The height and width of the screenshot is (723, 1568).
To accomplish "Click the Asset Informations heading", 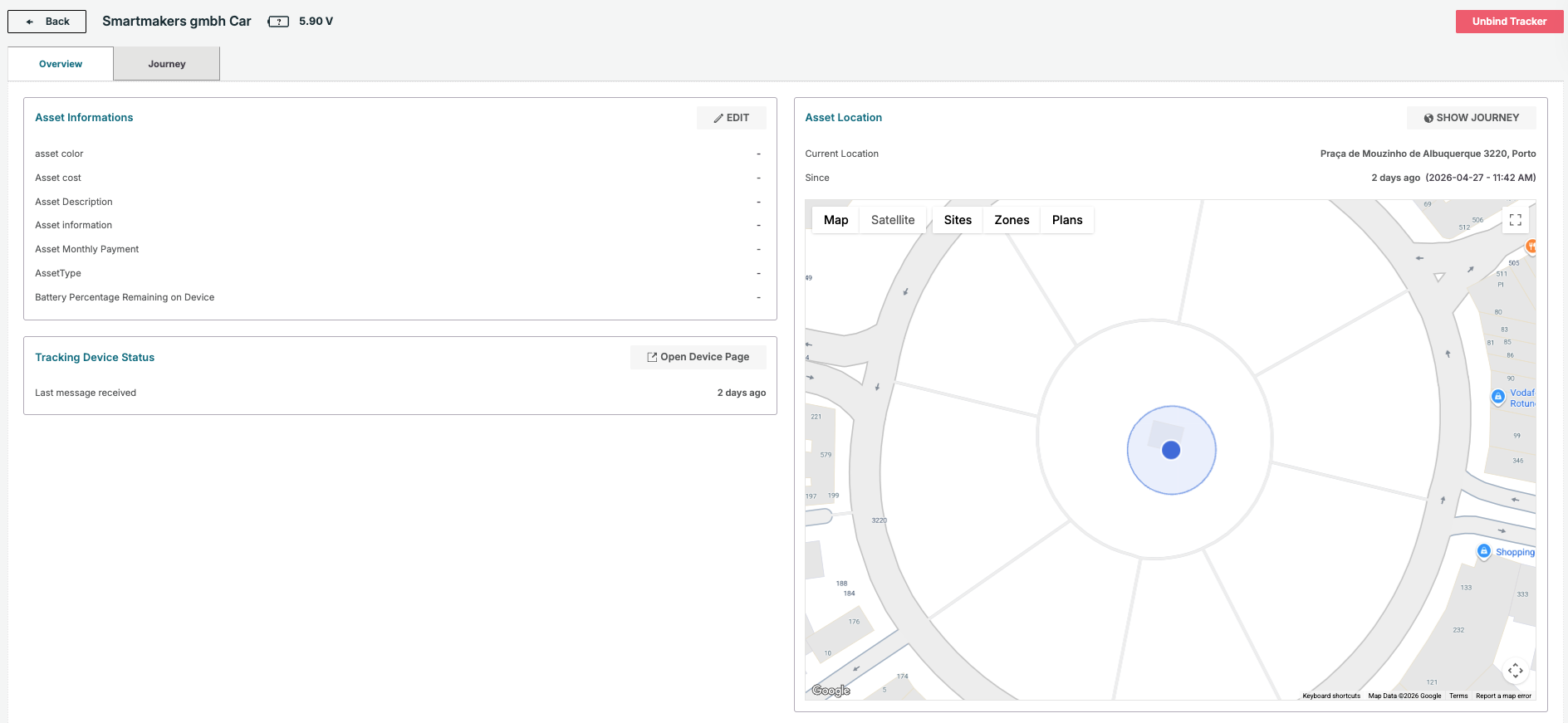I will pos(84,118).
